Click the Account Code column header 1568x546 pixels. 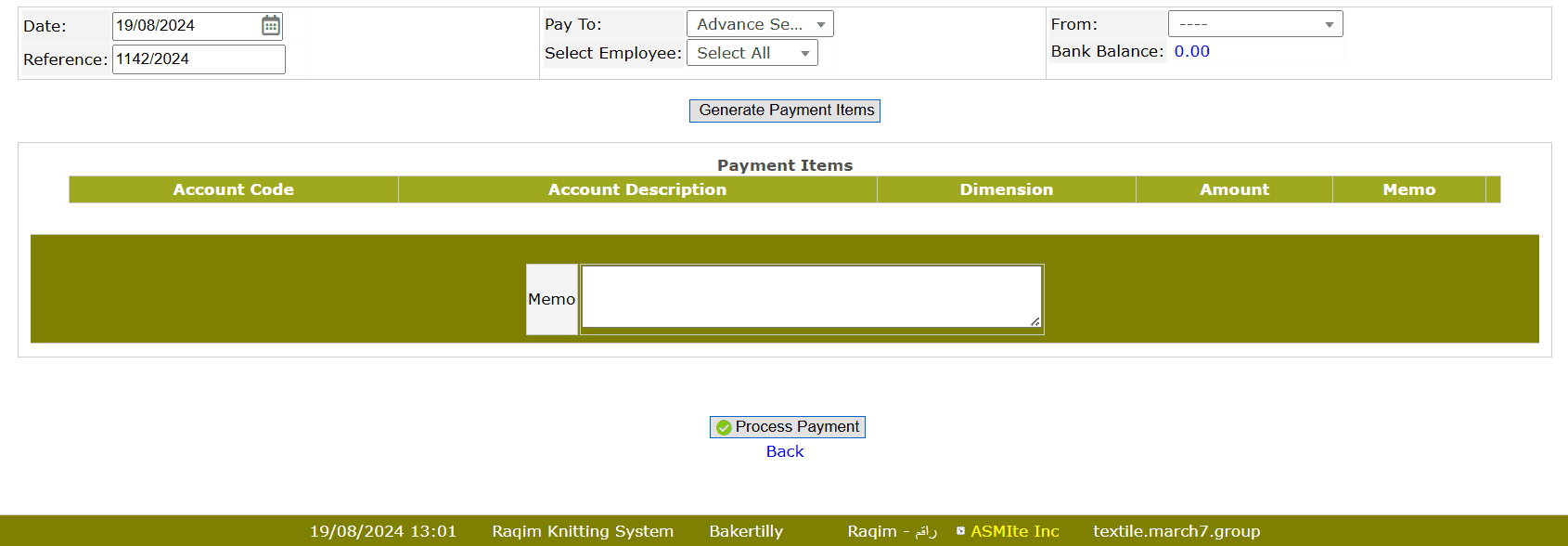[233, 189]
